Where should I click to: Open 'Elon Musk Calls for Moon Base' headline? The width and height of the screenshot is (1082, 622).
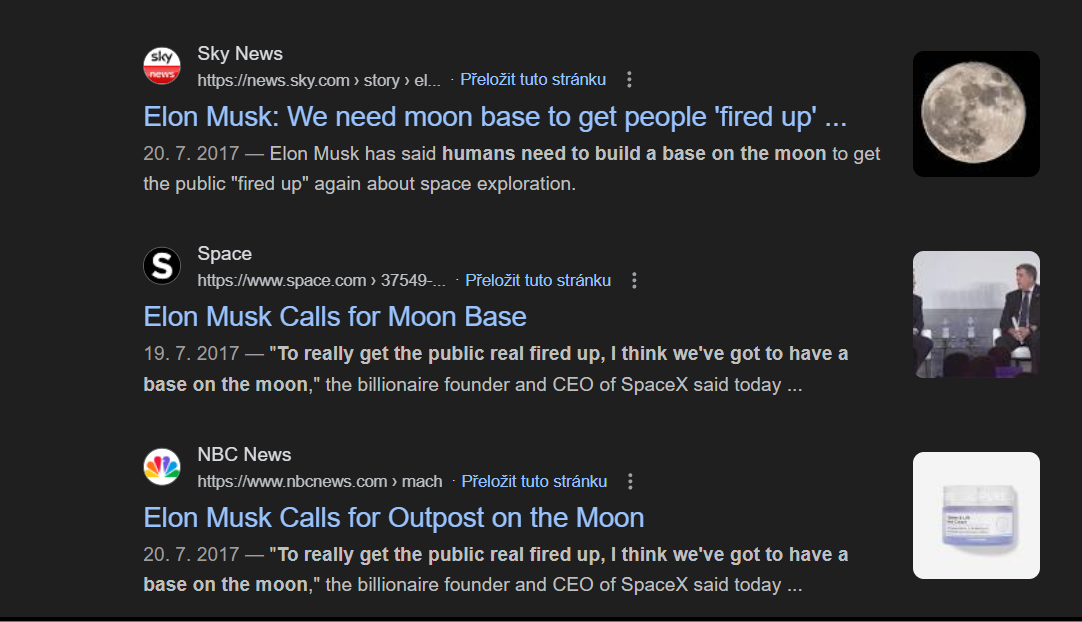pos(335,317)
